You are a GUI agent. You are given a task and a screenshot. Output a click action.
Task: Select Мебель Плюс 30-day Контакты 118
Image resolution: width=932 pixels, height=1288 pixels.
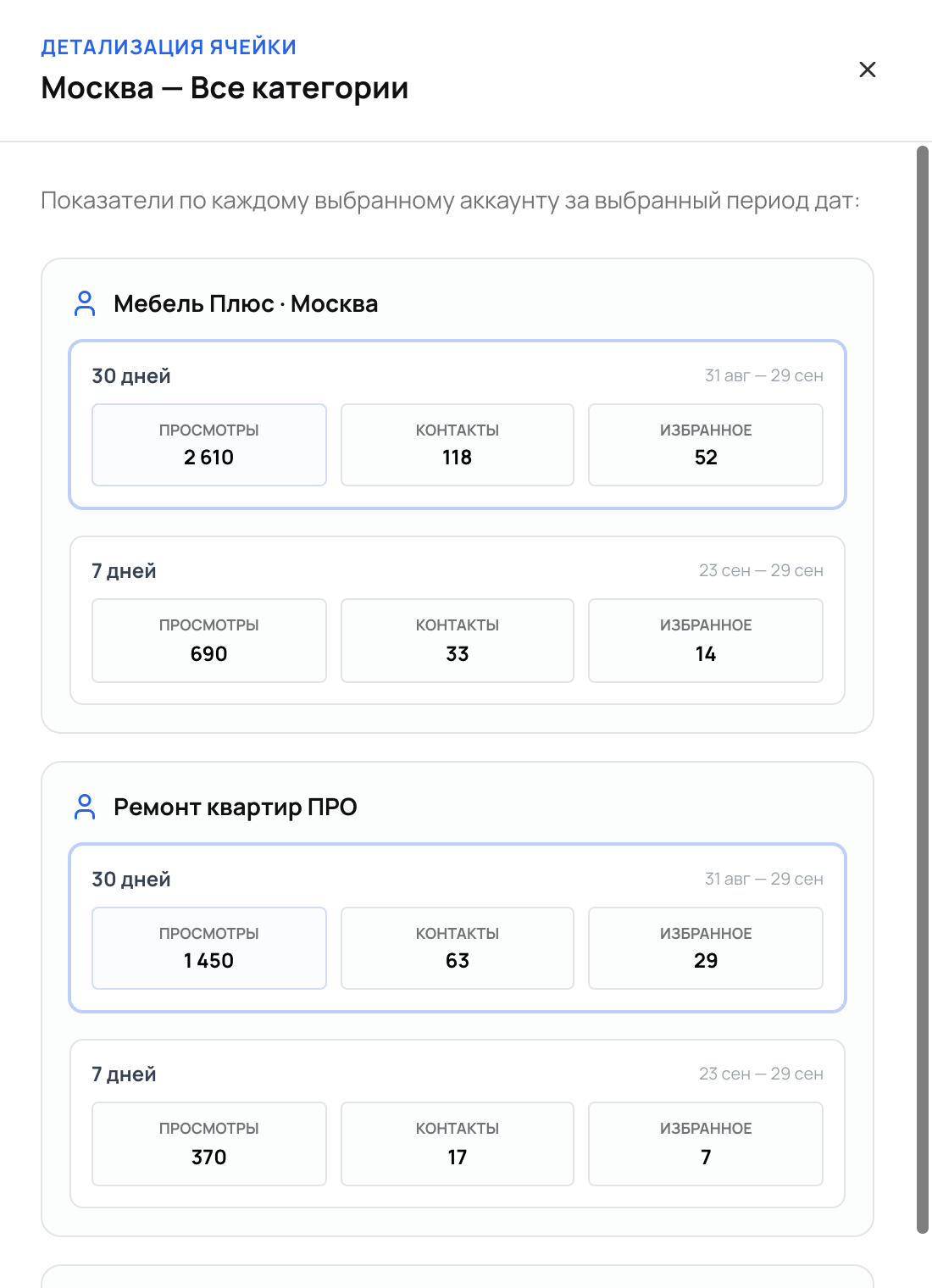pyautogui.click(x=458, y=445)
